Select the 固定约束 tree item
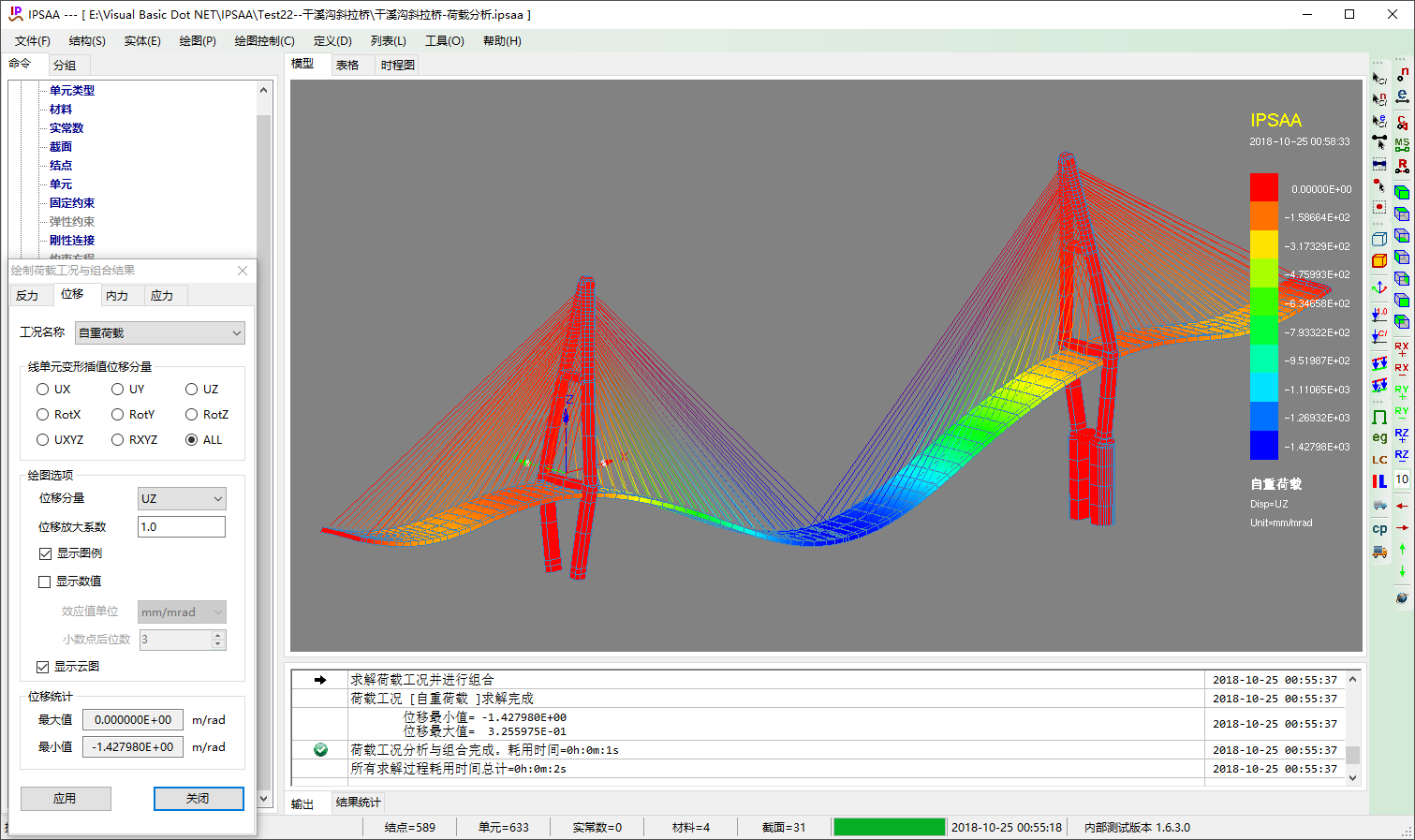The width and height of the screenshot is (1415, 840). [72, 203]
